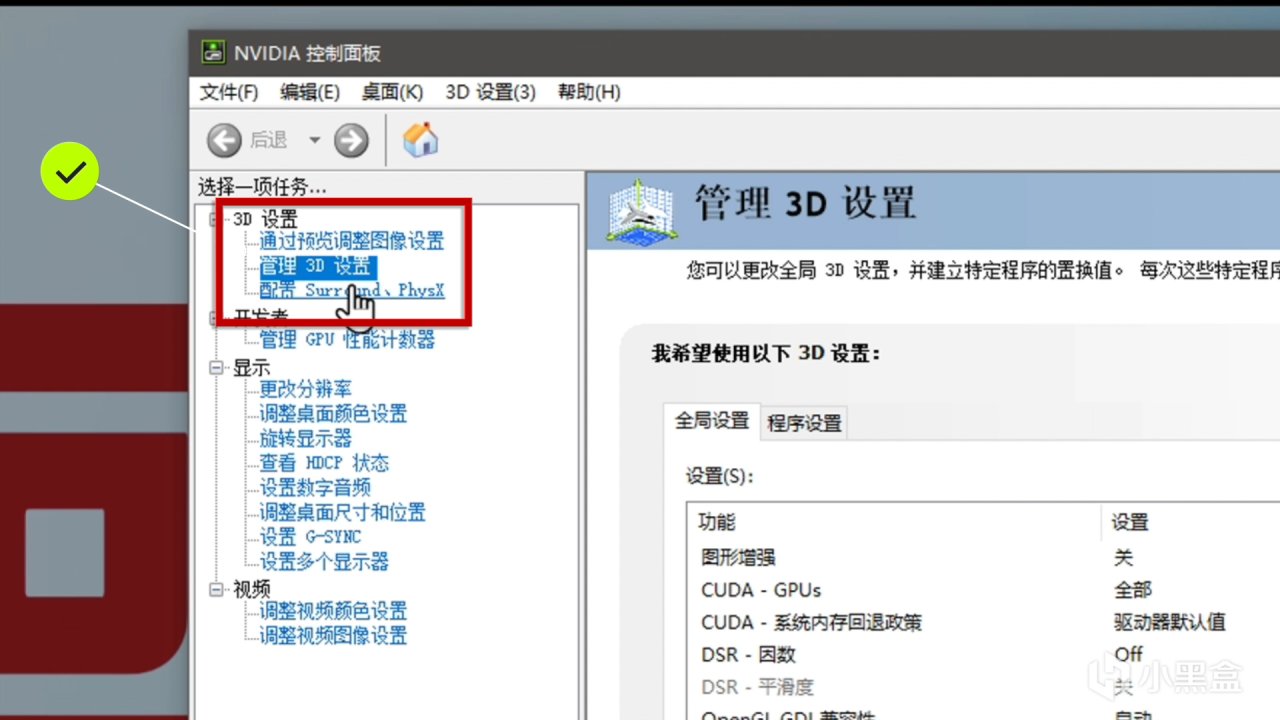Click the NVIDIA logo in title bar

pyautogui.click(x=212, y=52)
